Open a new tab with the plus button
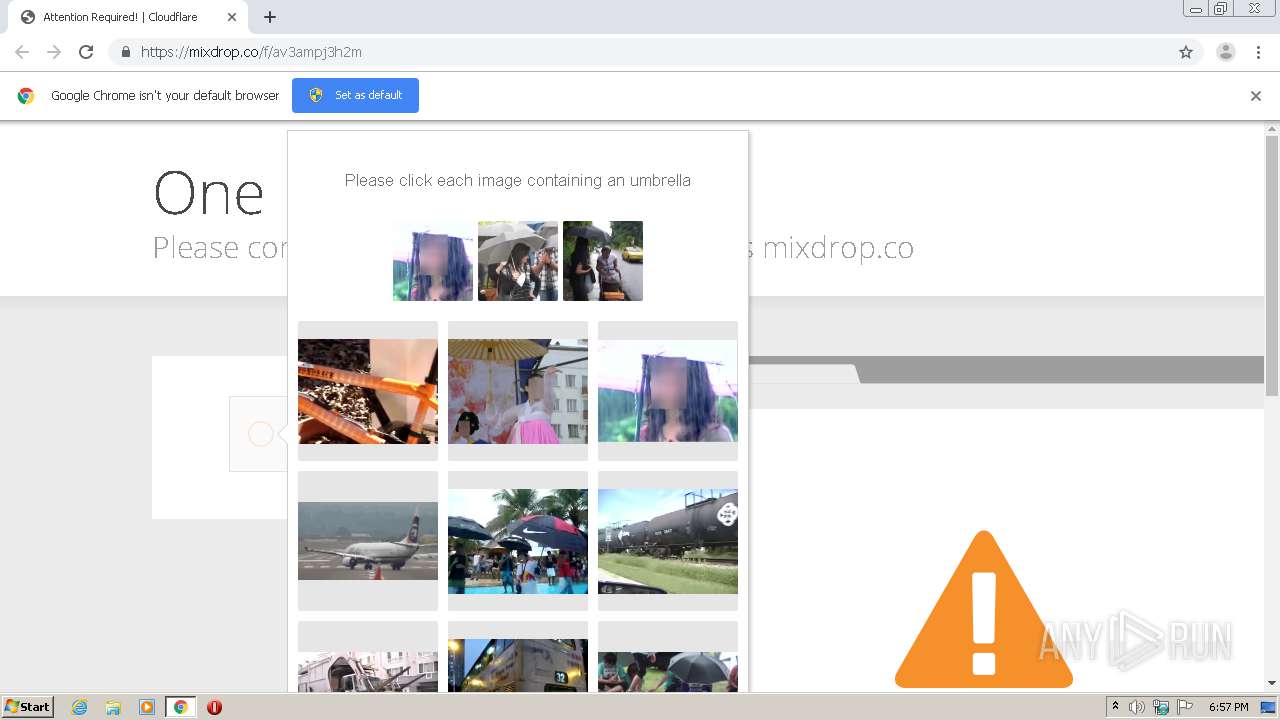Screen dimensions: 1280x720 (x=270, y=17)
